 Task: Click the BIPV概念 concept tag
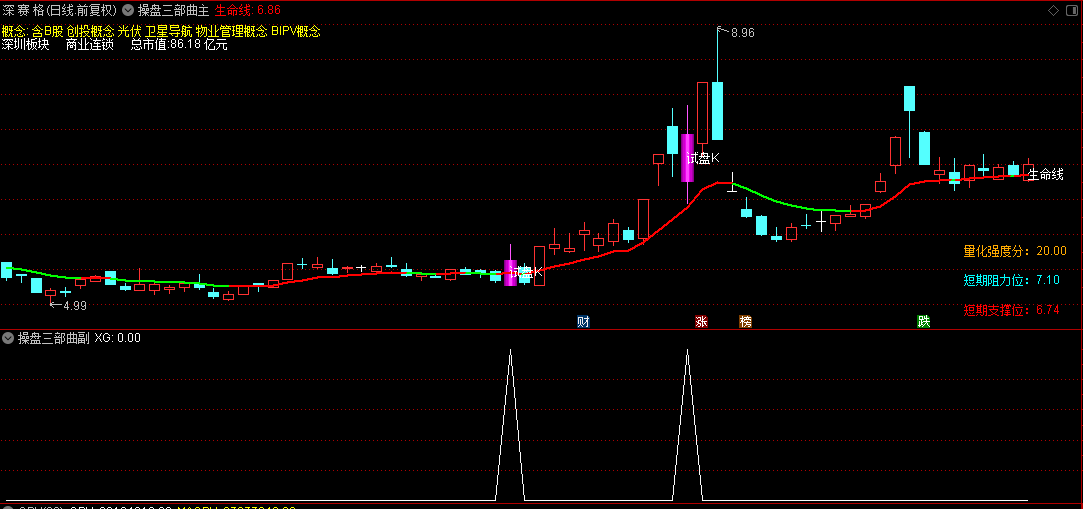click(x=296, y=31)
